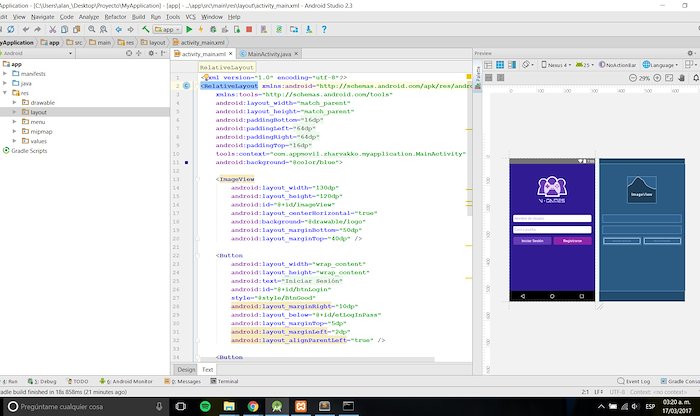Open the Terminal tool window
This screenshot has width=700, height=416.
[x=224, y=381]
